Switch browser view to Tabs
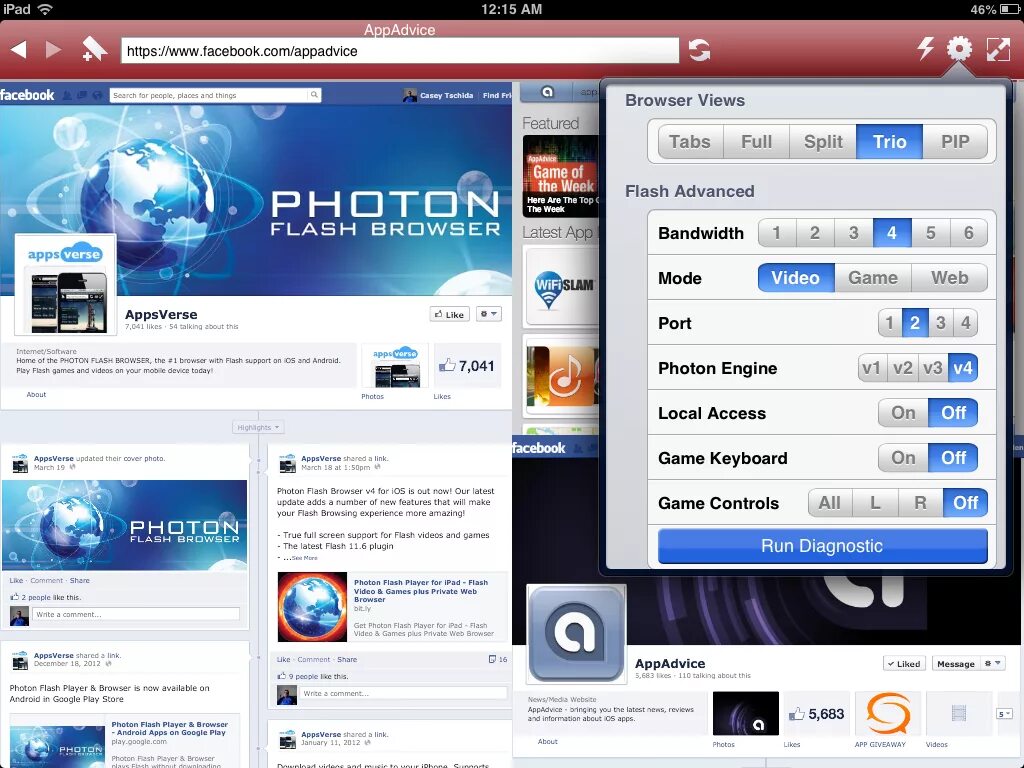This screenshot has width=1024, height=768. pyautogui.click(x=690, y=142)
